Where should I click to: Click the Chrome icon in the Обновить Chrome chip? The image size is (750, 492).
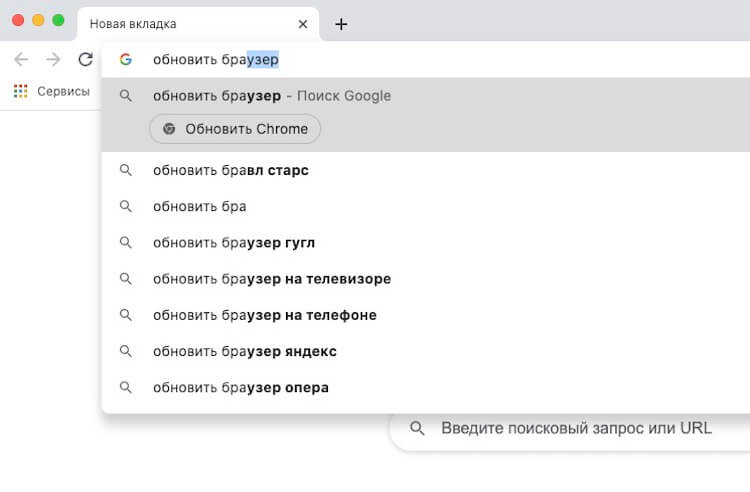[169, 129]
